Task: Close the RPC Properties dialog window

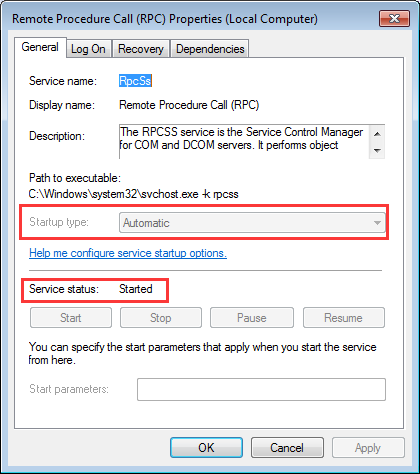Action: click(394, 18)
